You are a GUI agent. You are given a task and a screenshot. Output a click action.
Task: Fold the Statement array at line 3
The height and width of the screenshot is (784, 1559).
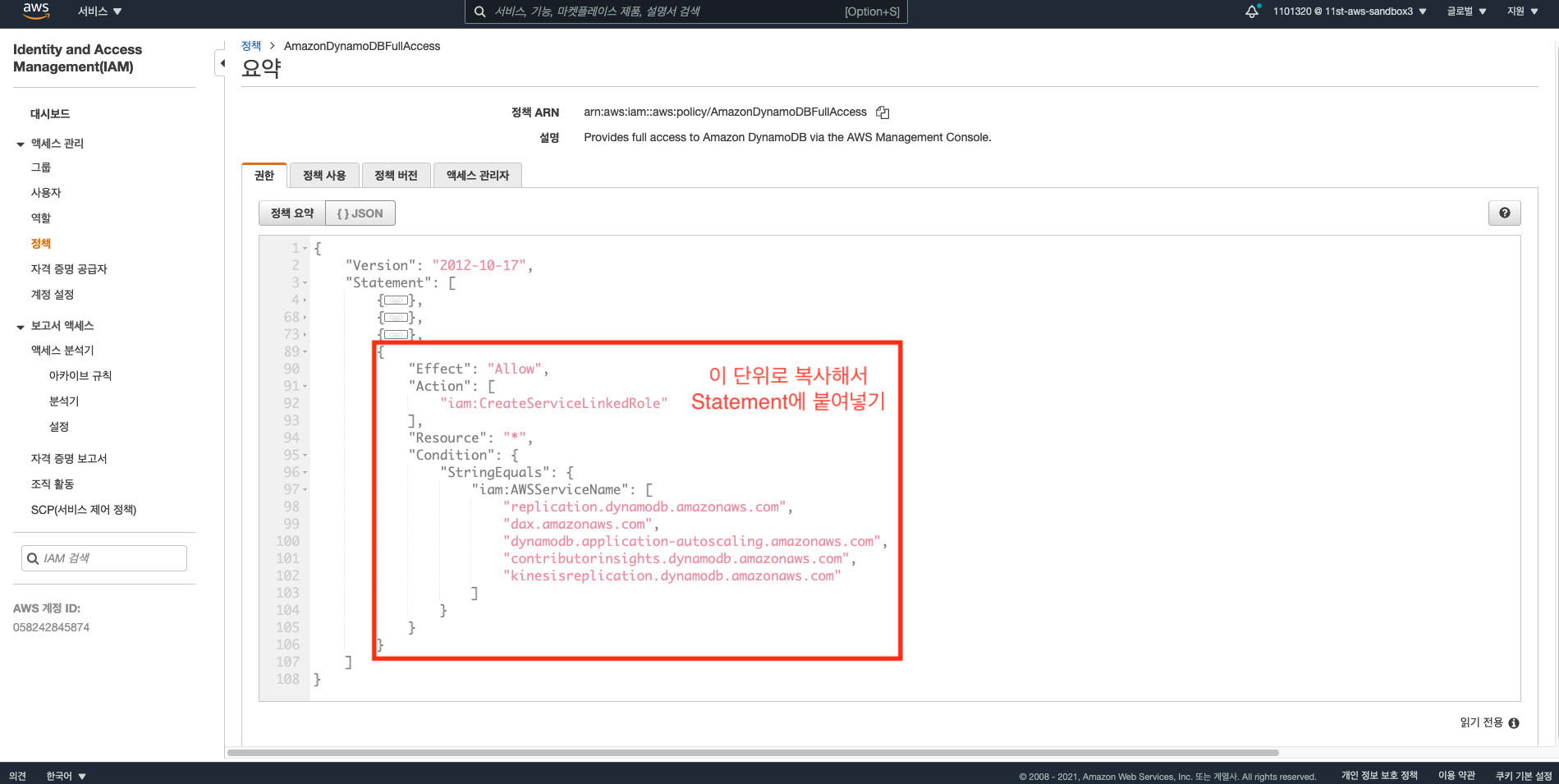(x=305, y=282)
